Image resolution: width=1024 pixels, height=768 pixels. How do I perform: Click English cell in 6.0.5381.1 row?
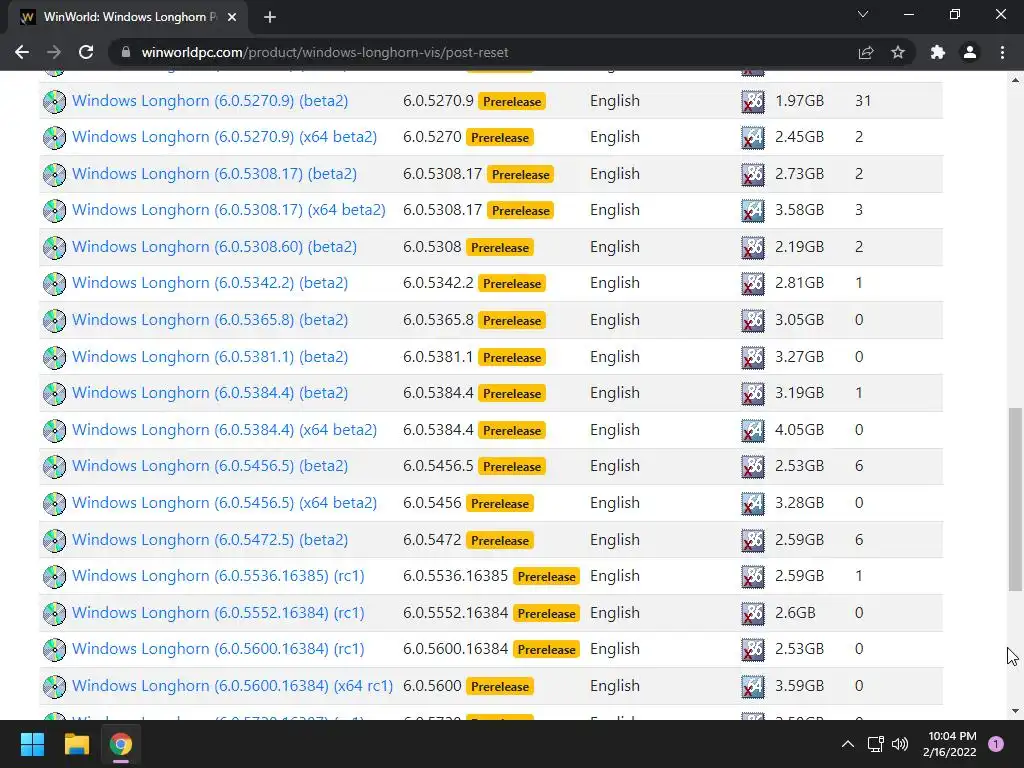(x=615, y=357)
